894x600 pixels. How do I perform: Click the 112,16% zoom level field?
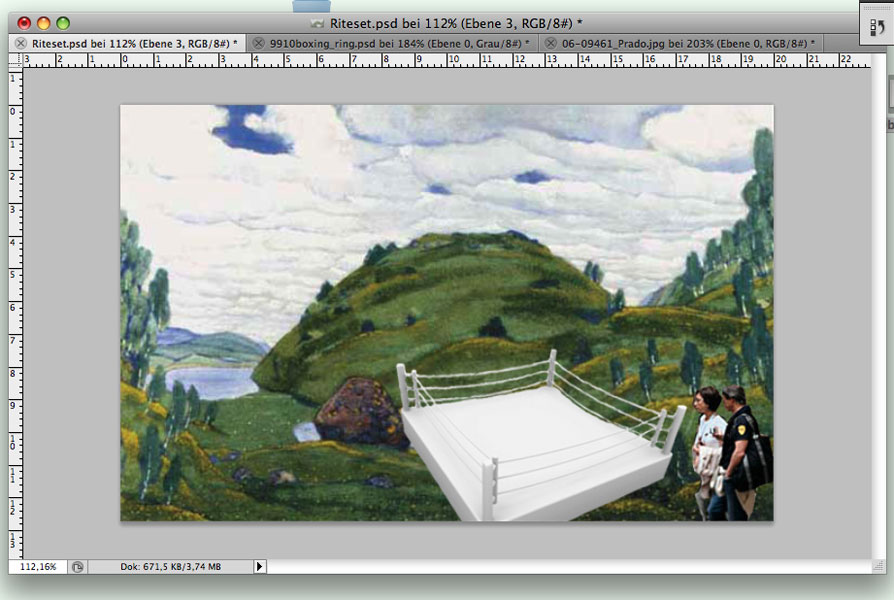(x=38, y=567)
